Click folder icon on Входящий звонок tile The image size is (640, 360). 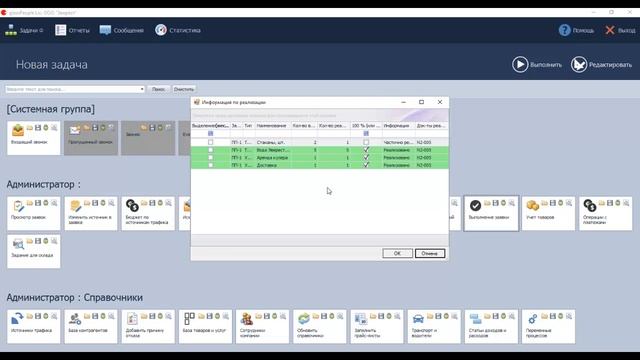click(30, 128)
